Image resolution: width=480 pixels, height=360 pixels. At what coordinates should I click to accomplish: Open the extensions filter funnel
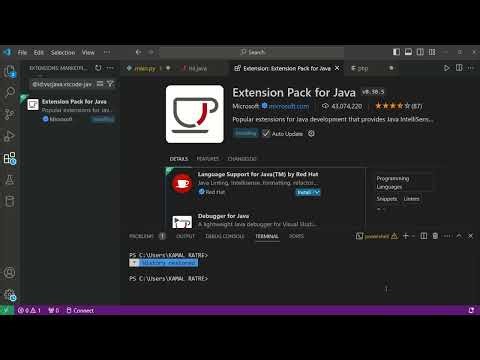[110, 84]
